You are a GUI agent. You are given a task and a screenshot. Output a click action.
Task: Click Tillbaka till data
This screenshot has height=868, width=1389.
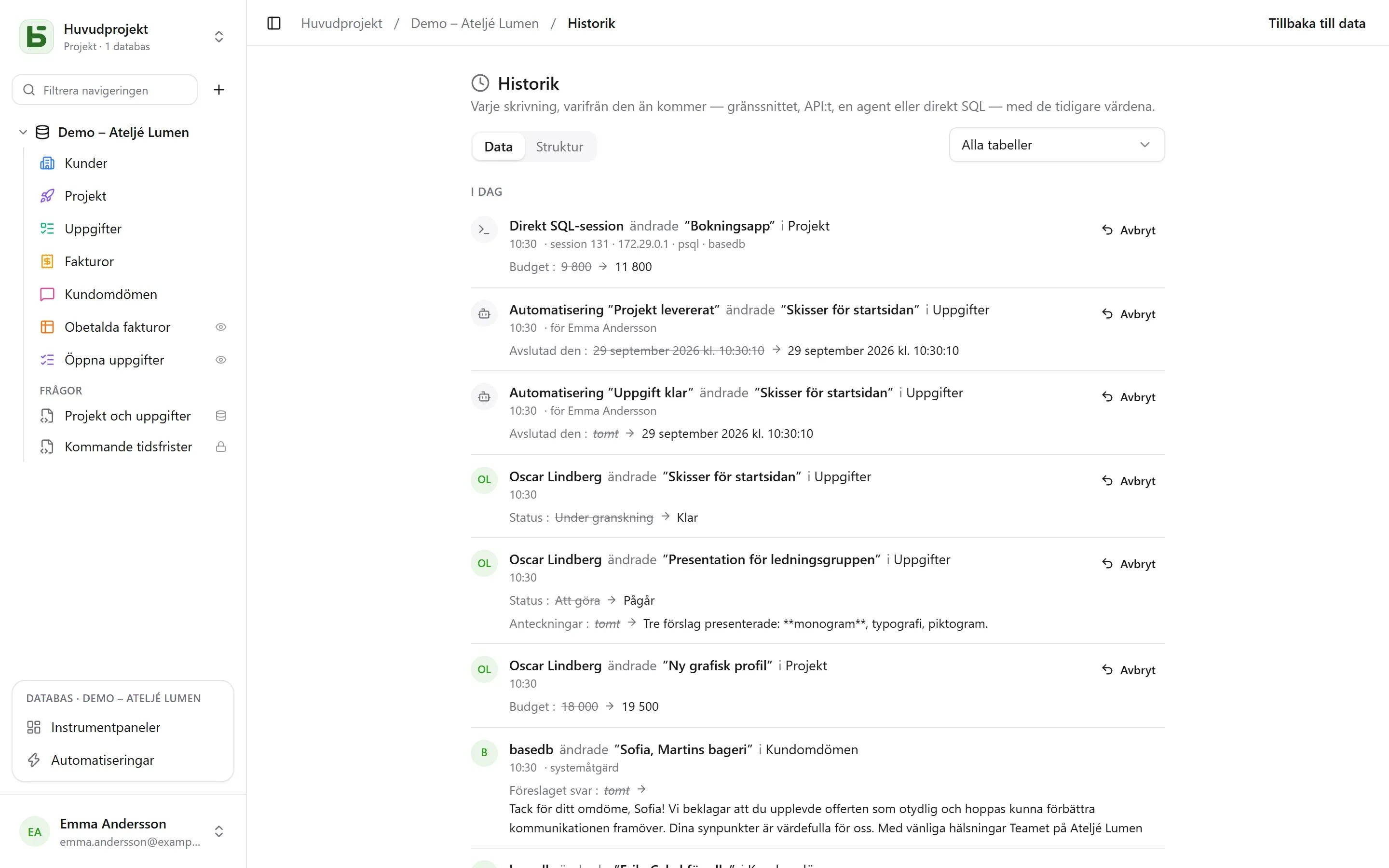click(x=1317, y=24)
